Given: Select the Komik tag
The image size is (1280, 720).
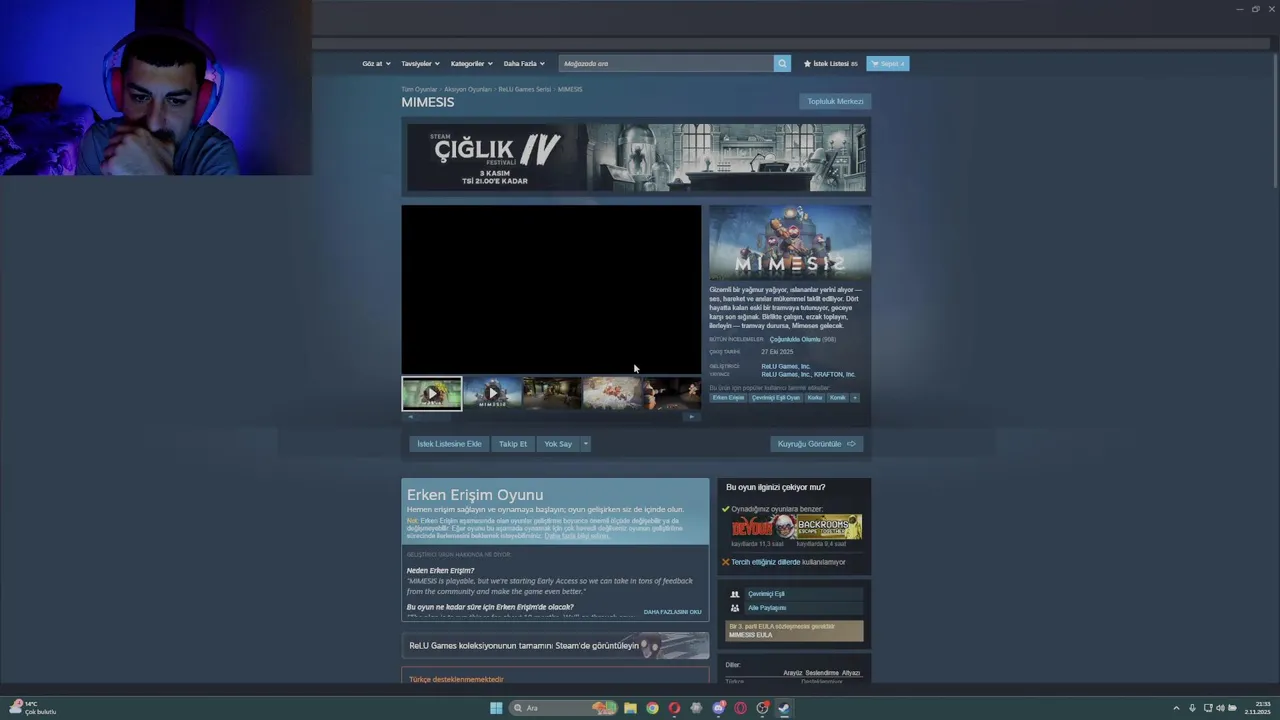Looking at the screenshot, I should coord(838,398).
